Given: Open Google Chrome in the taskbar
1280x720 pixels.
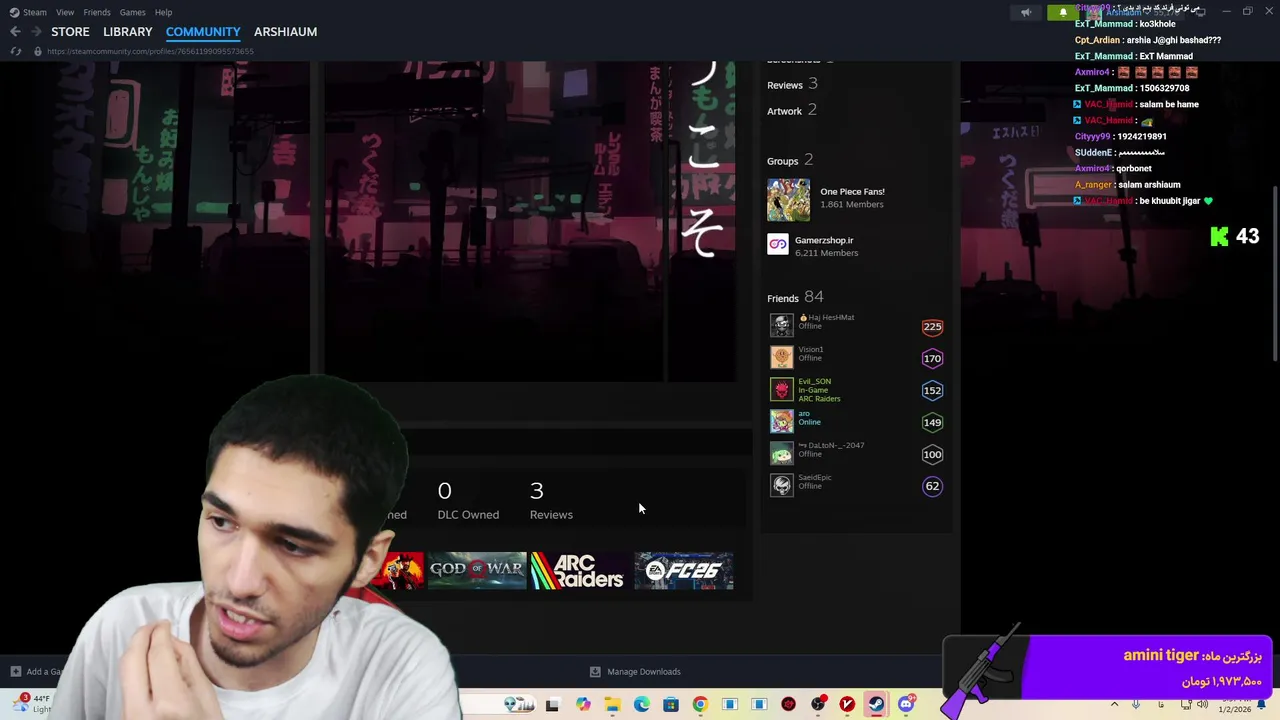Looking at the screenshot, I should 700,705.
